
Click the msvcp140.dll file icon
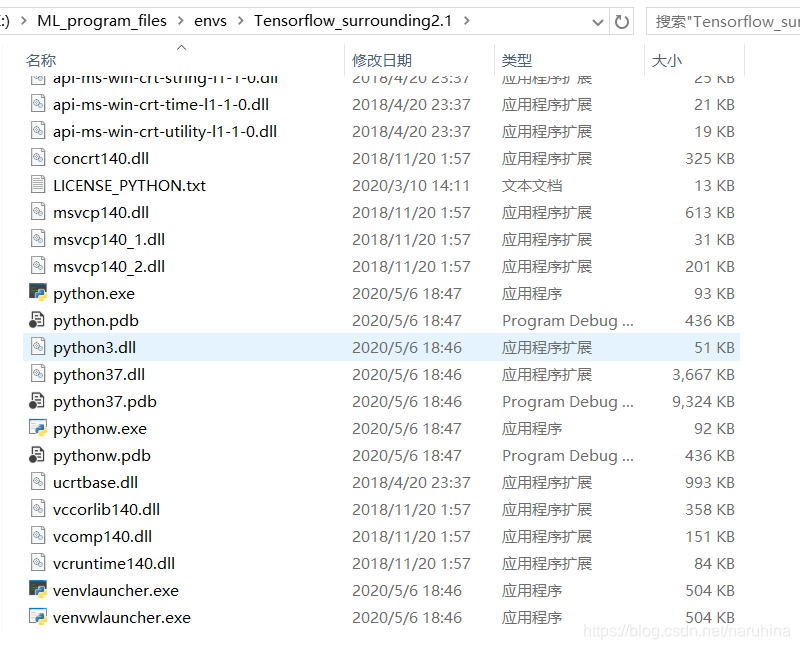point(38,212)
